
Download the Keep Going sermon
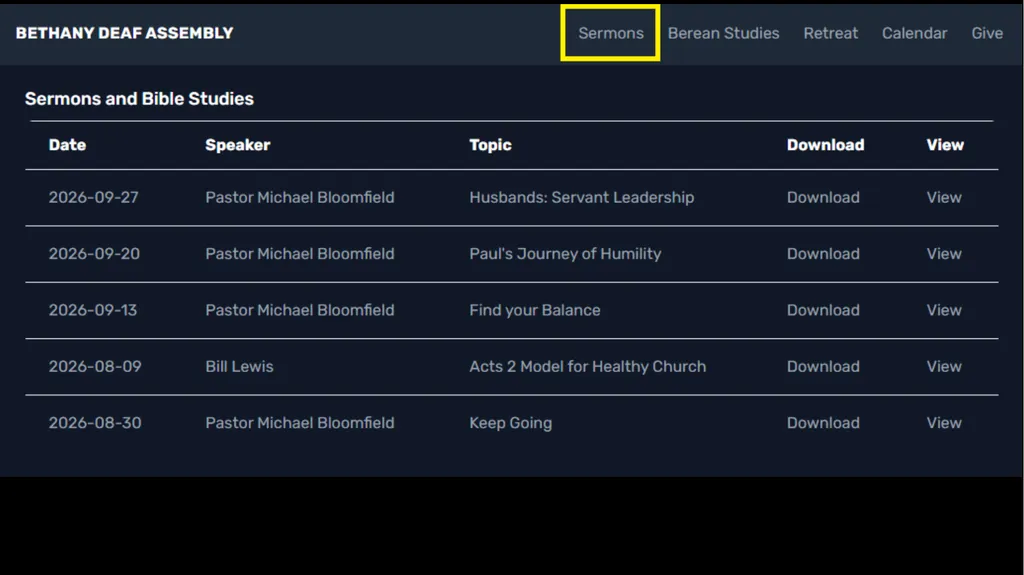pos(823,423)
